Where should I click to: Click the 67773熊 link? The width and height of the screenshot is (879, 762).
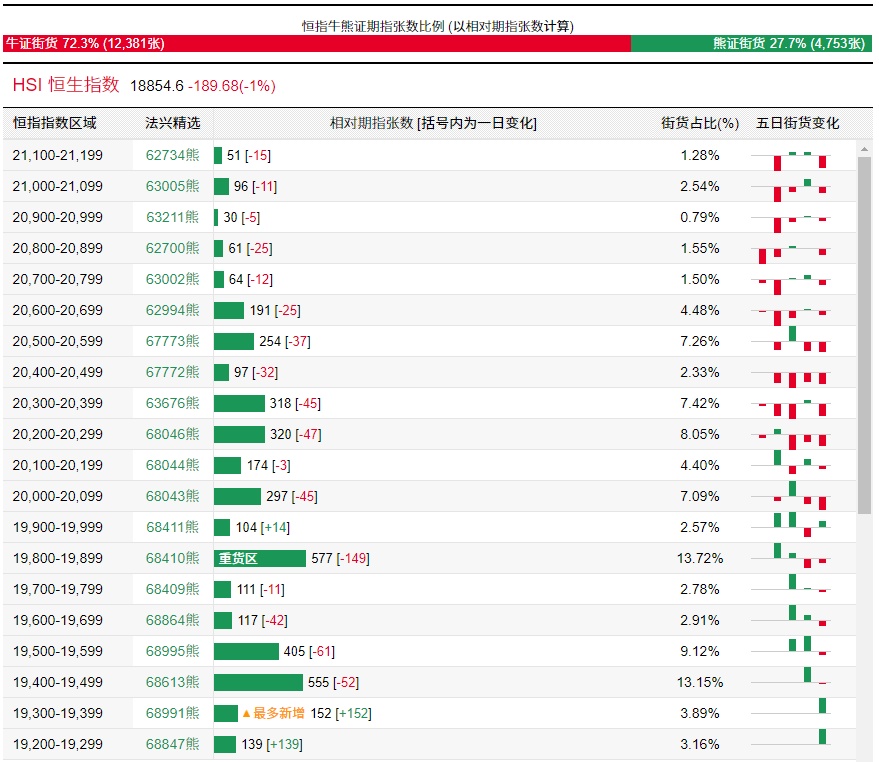(x=172, y=341)
